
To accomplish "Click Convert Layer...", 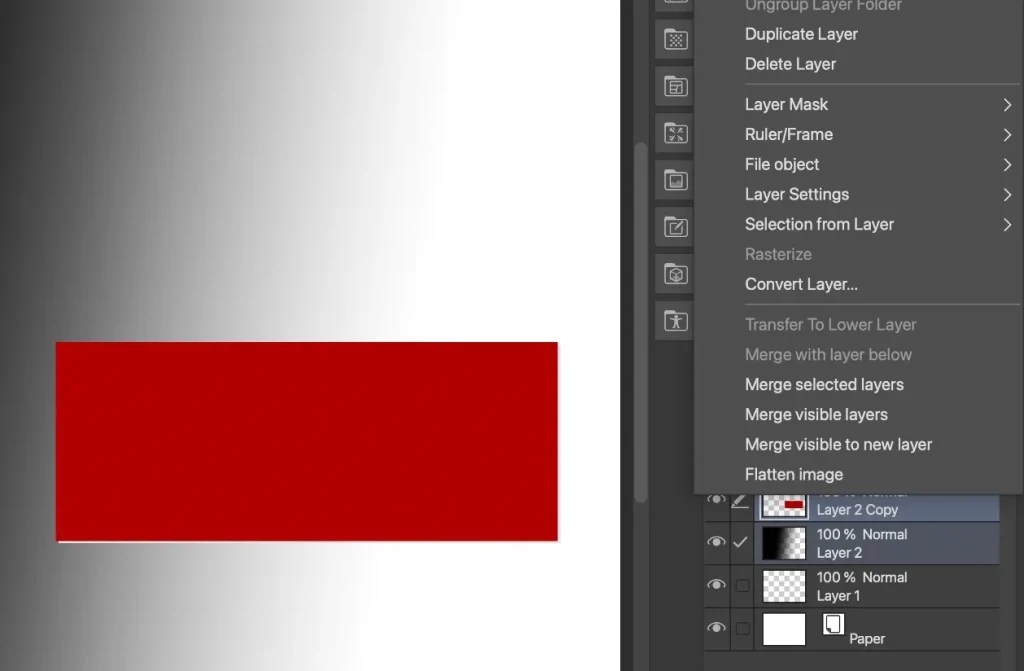I will (x=801, y=284).
